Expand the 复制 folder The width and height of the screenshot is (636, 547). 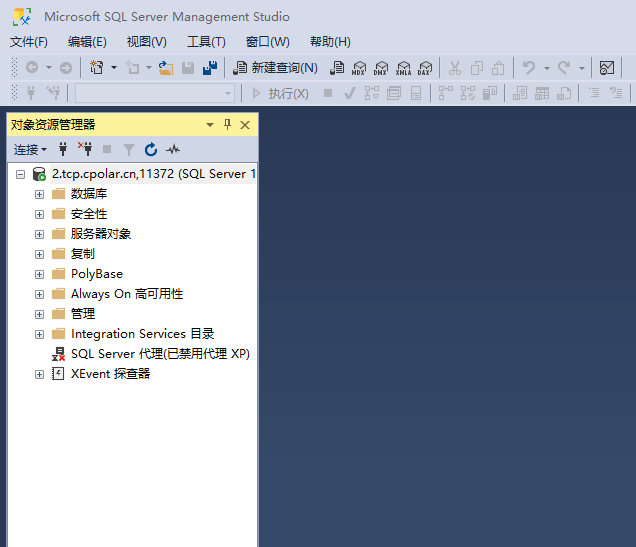[39, 254]
